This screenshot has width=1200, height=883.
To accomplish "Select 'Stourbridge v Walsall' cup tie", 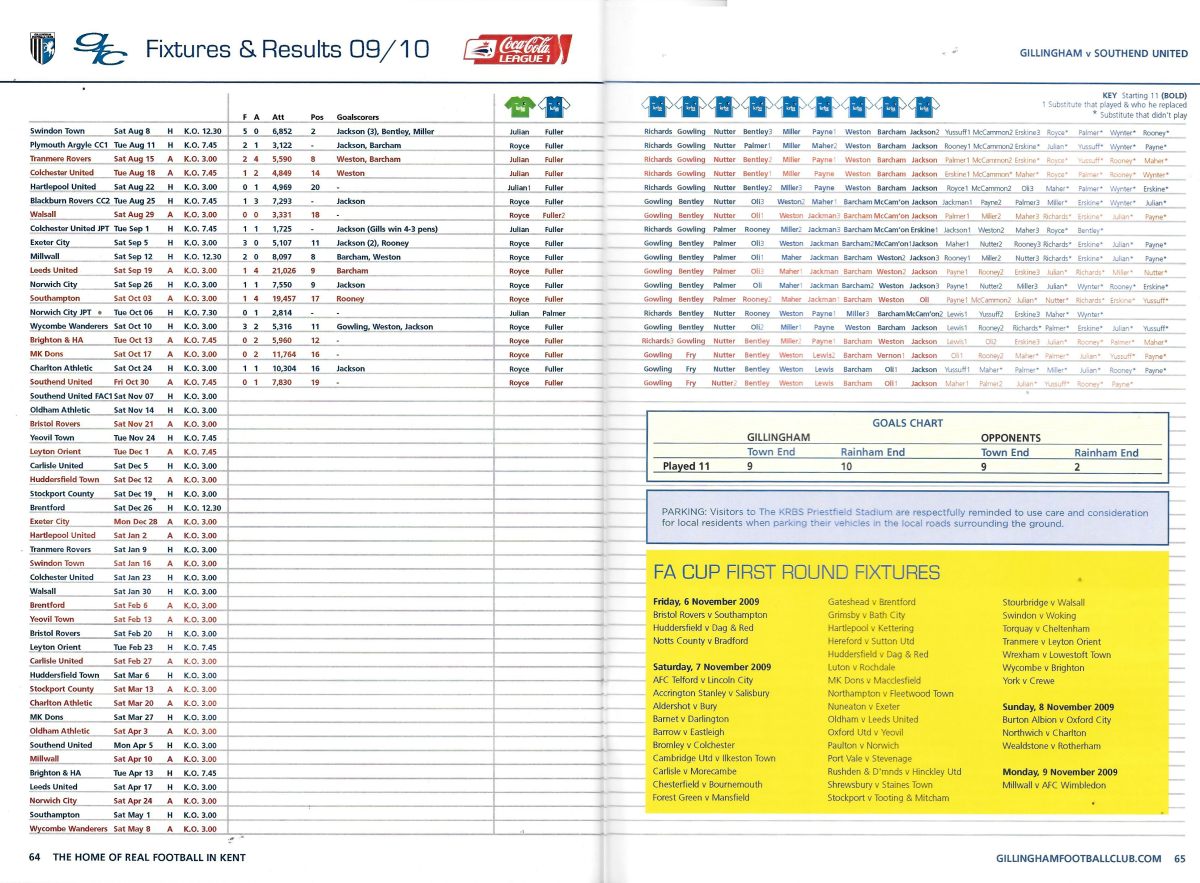I will coord(1043,603).
